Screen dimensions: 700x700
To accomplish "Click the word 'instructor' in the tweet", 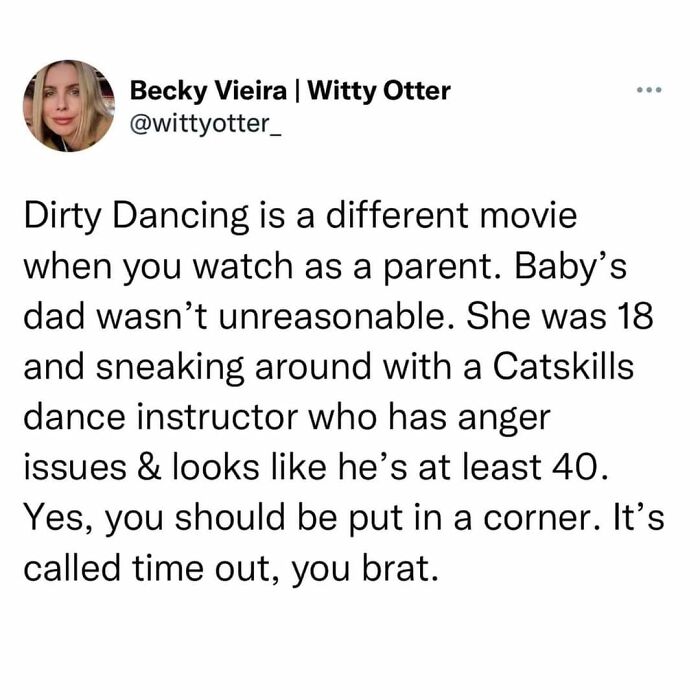I will coord(217,417).
